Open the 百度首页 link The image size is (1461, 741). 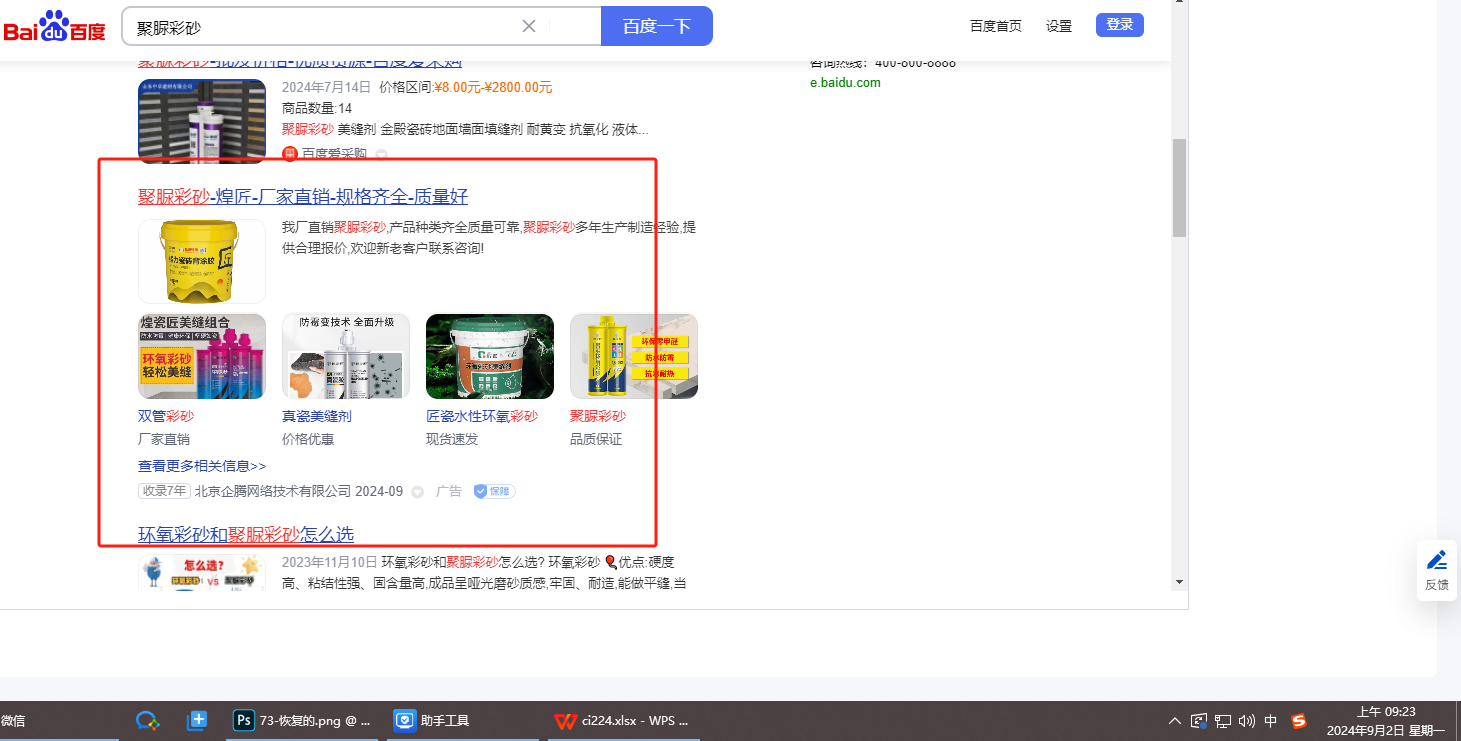click(996, 26)
